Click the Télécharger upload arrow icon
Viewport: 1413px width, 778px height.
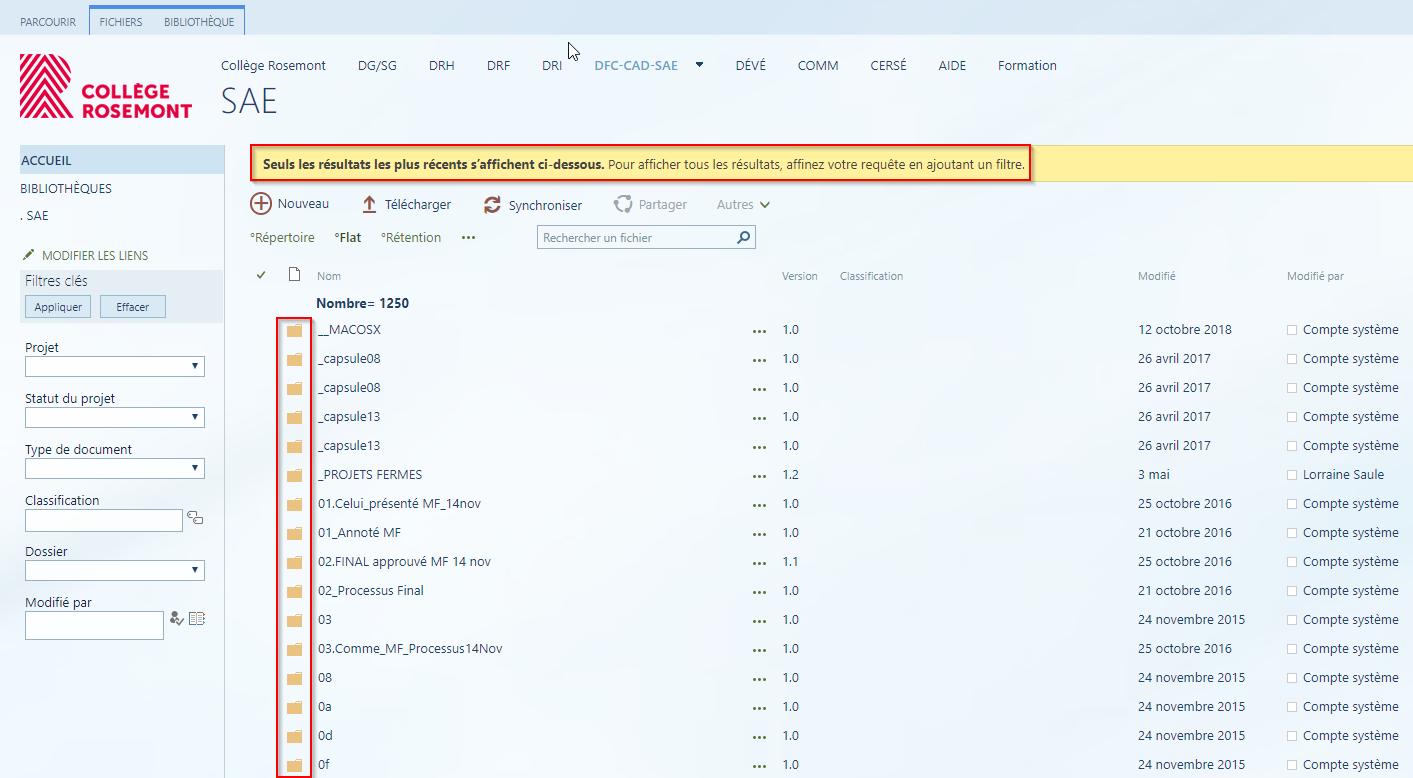[369, 205]
